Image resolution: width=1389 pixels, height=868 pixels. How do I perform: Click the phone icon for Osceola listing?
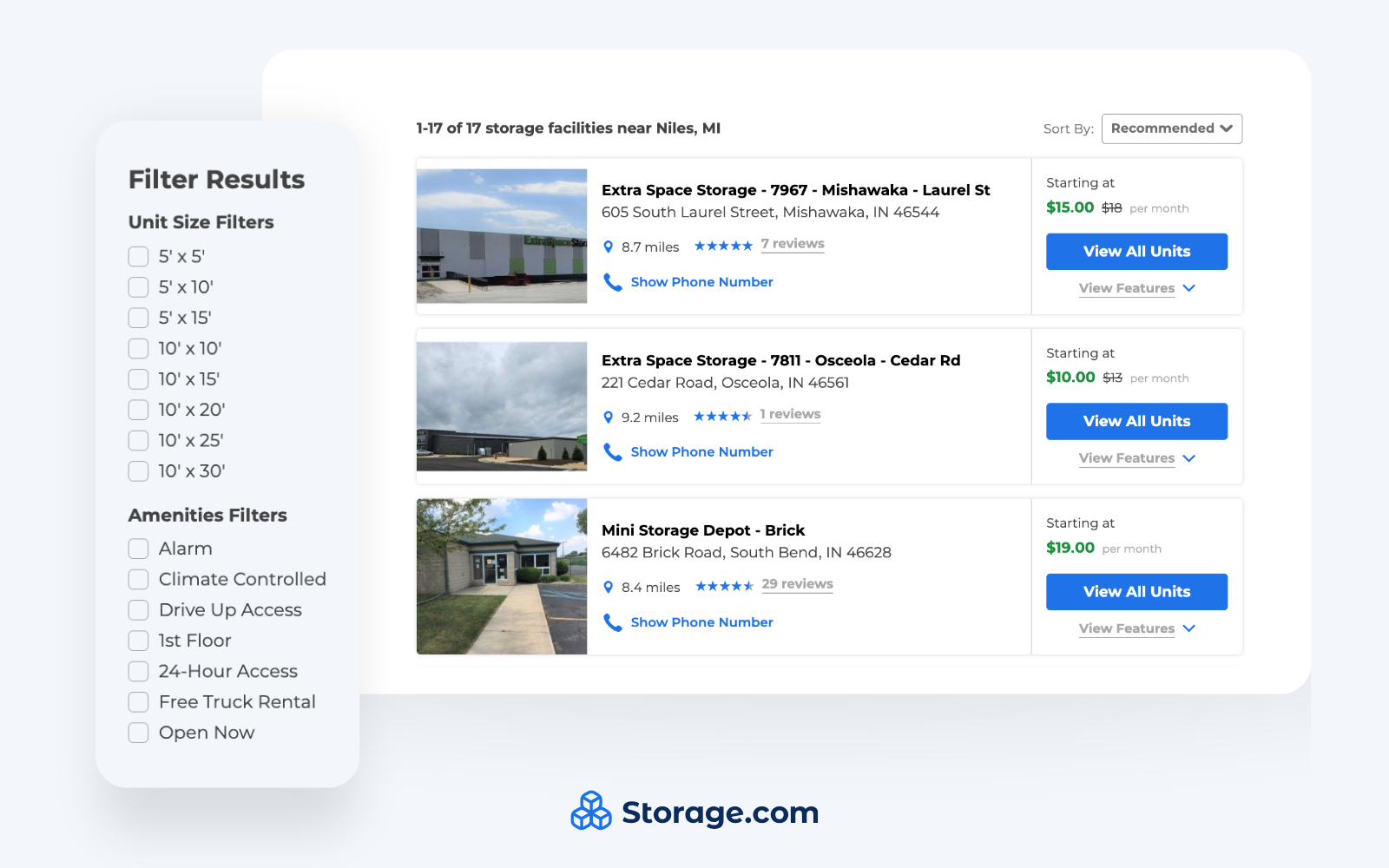tap(613, 451)
